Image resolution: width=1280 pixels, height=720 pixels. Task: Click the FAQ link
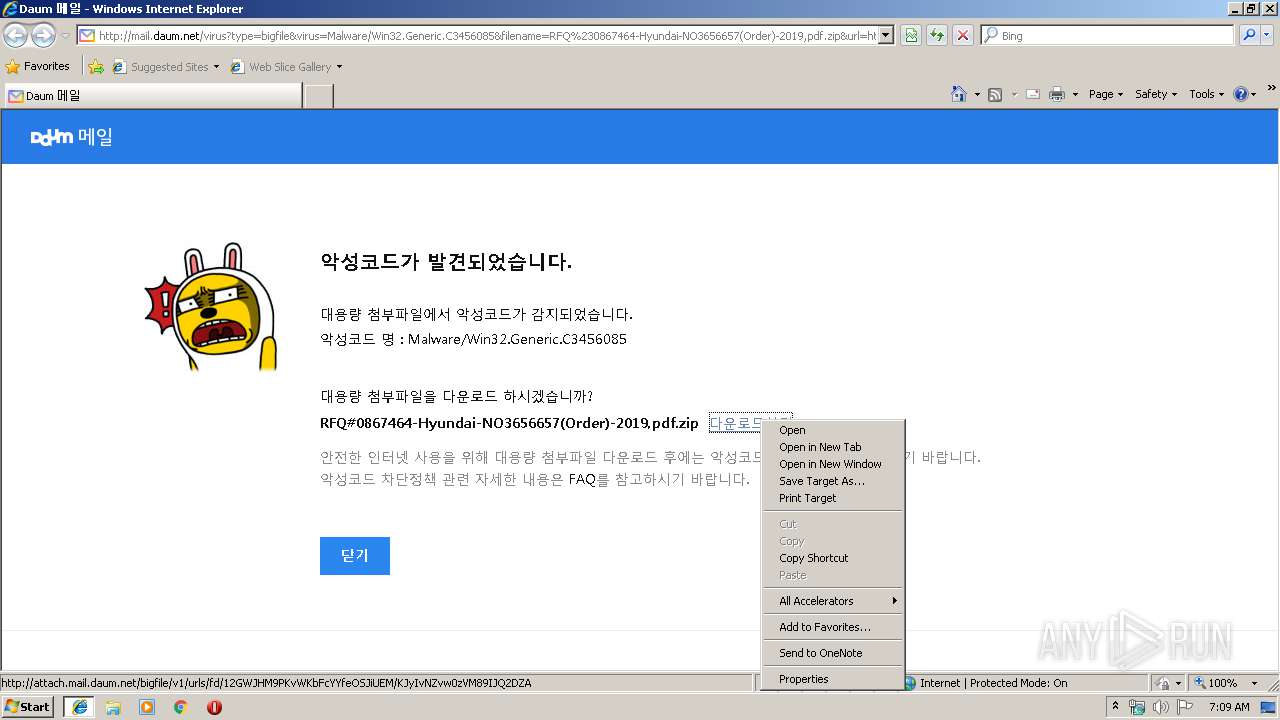(582, 479)
